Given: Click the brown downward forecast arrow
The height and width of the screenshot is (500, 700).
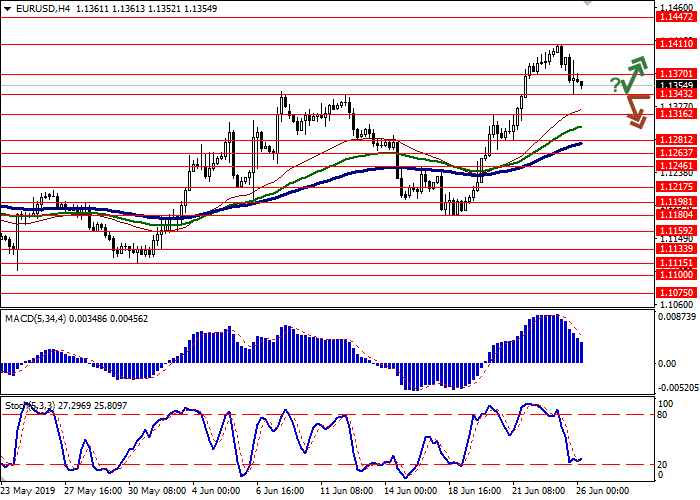Looking at the screenshot, I should (x=632, y=111).
